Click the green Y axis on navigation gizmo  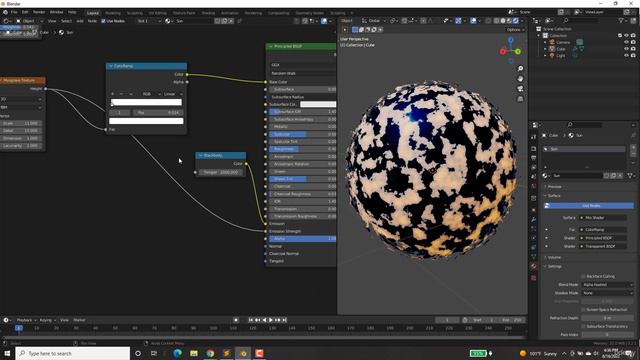click(x=518, y=51)
